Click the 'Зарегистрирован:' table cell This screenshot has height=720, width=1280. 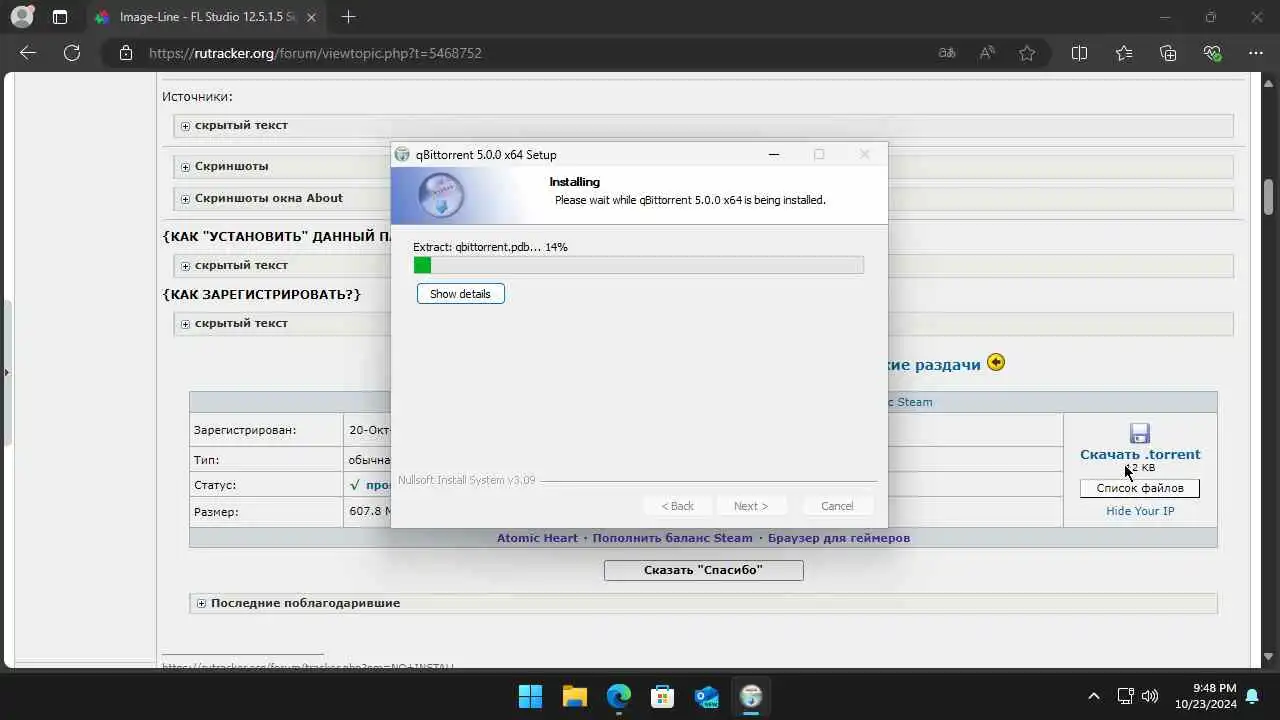click(x=266, y=430)
